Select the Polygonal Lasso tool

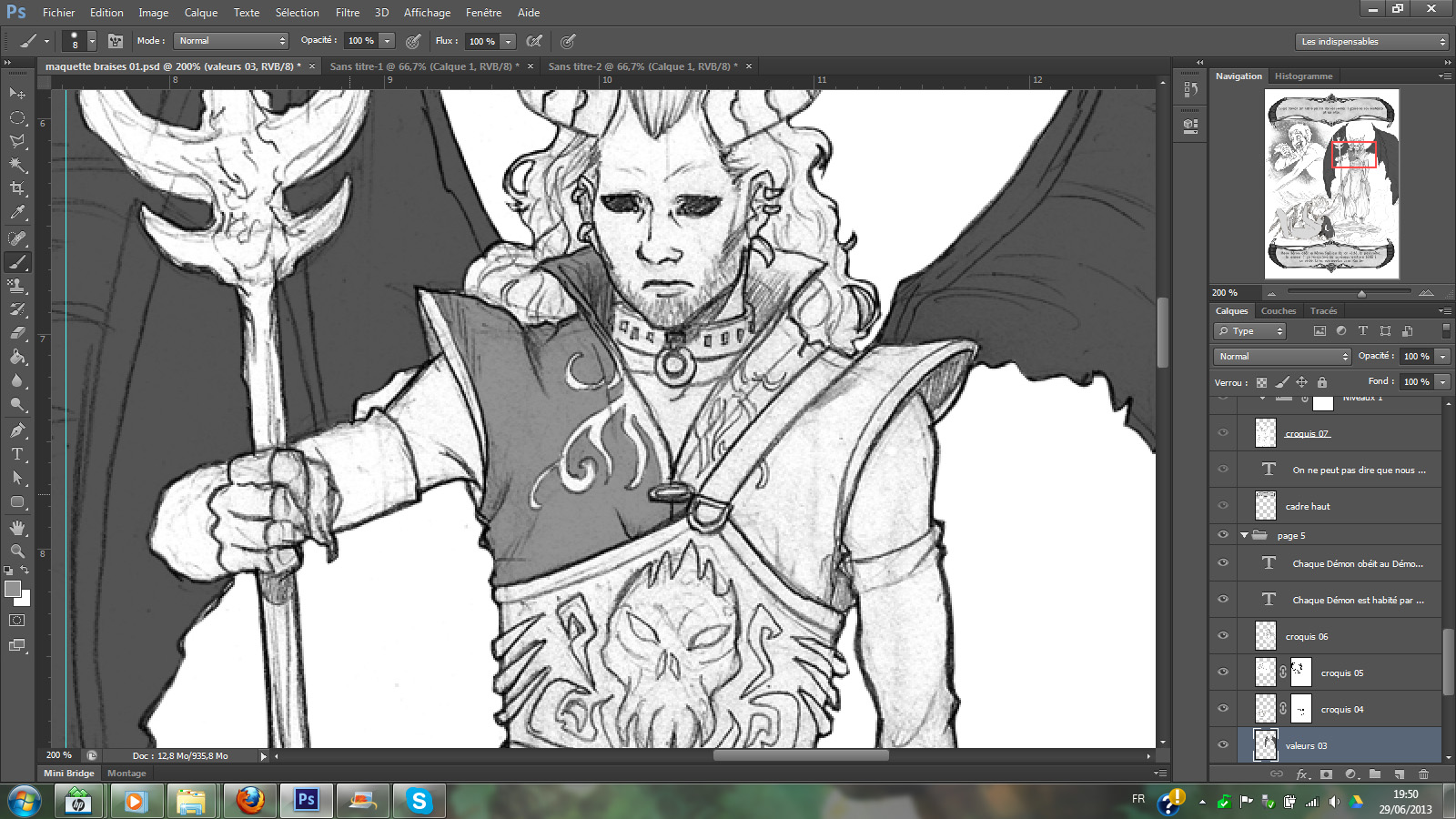pyautogui.click(x=17, y=141)
